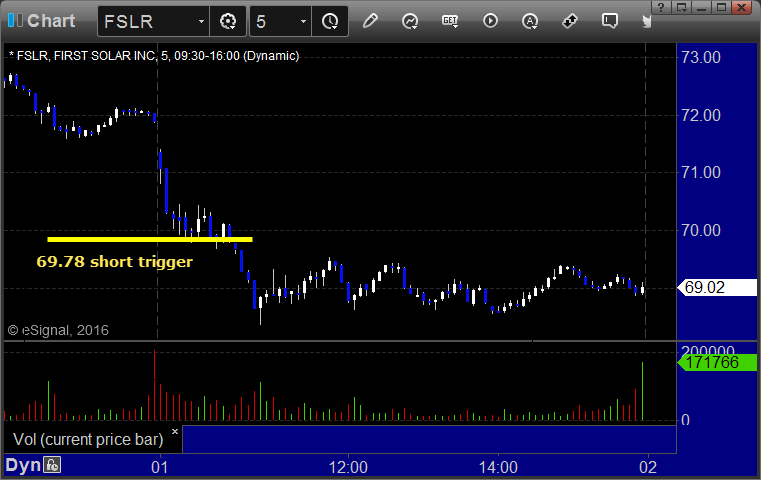Open the speech bubble comment icon
This screenshot has width=761, height=480.
(610, 21)
